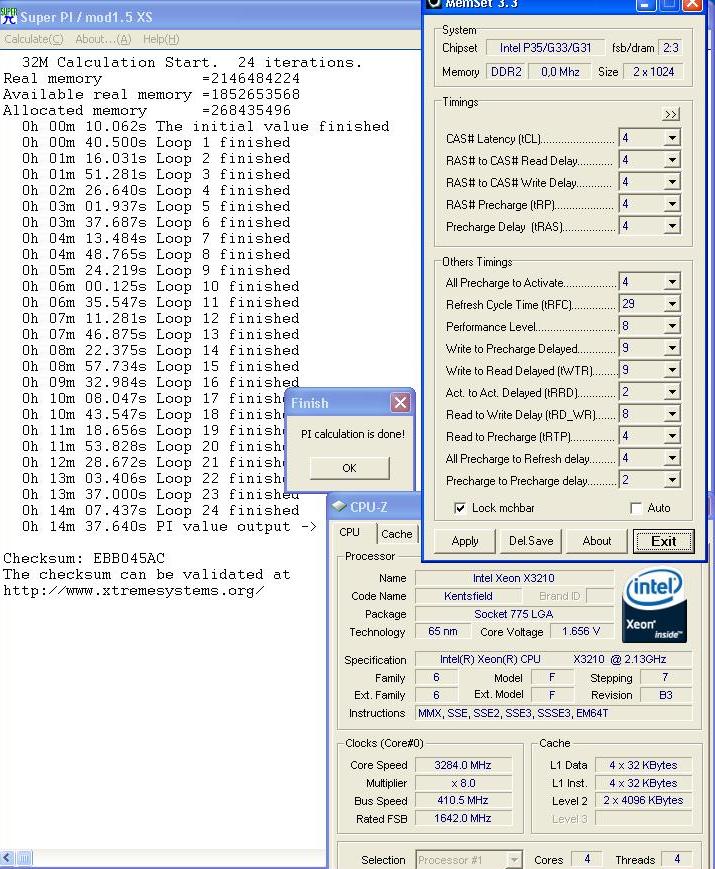Click the Del.Save button in MemSet
This screenshot has height=869, width=715.
[531, 541]
